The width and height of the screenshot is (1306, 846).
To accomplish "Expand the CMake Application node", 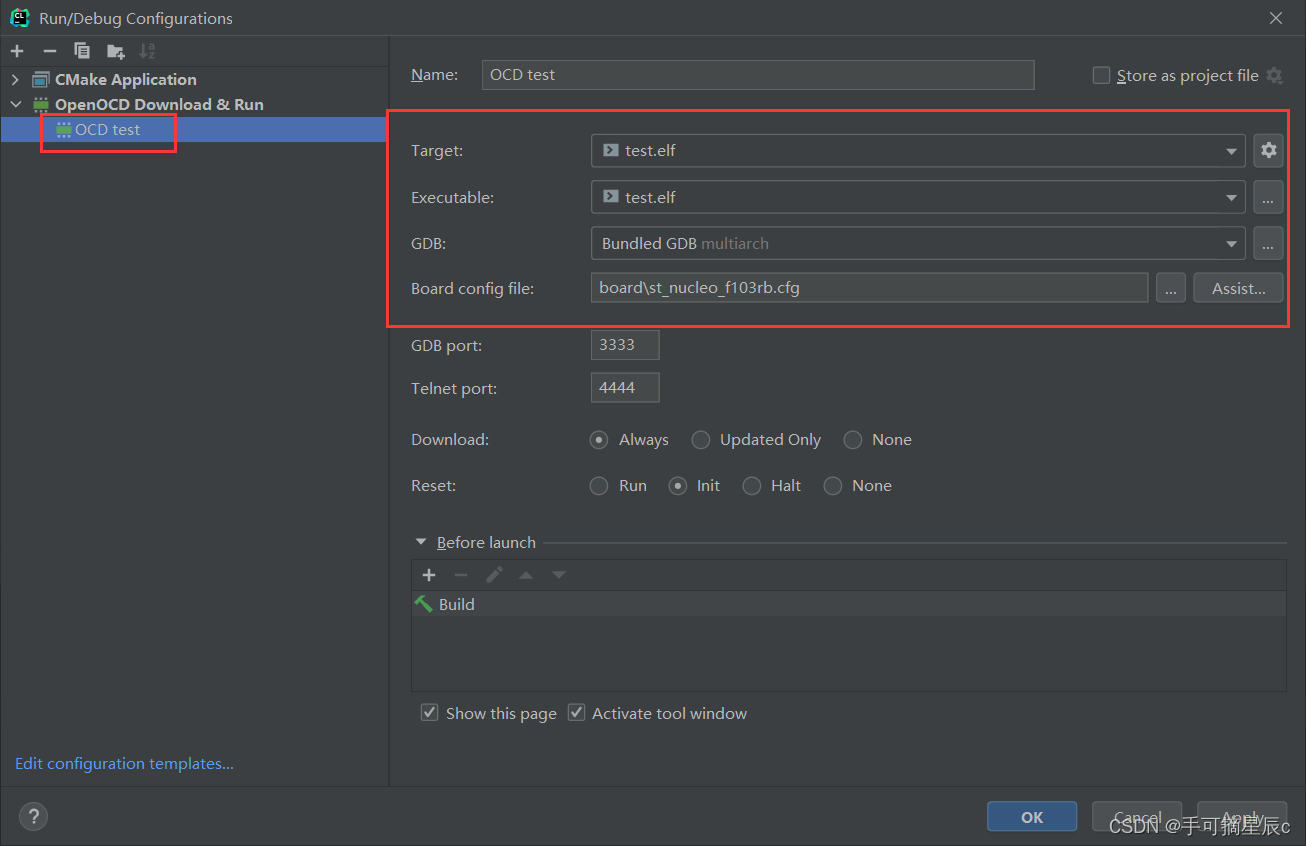I will coord(15,80).
